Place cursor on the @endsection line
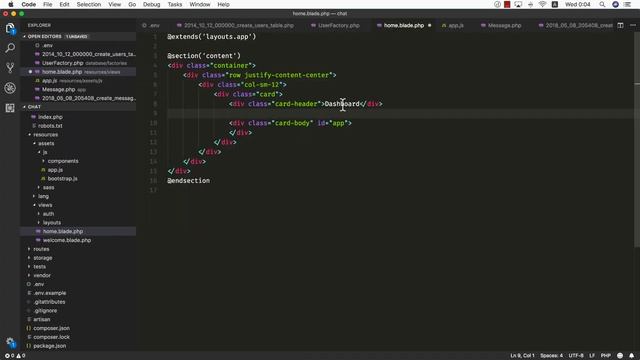This screenshot has width=640, height=360. pos(188,180)
